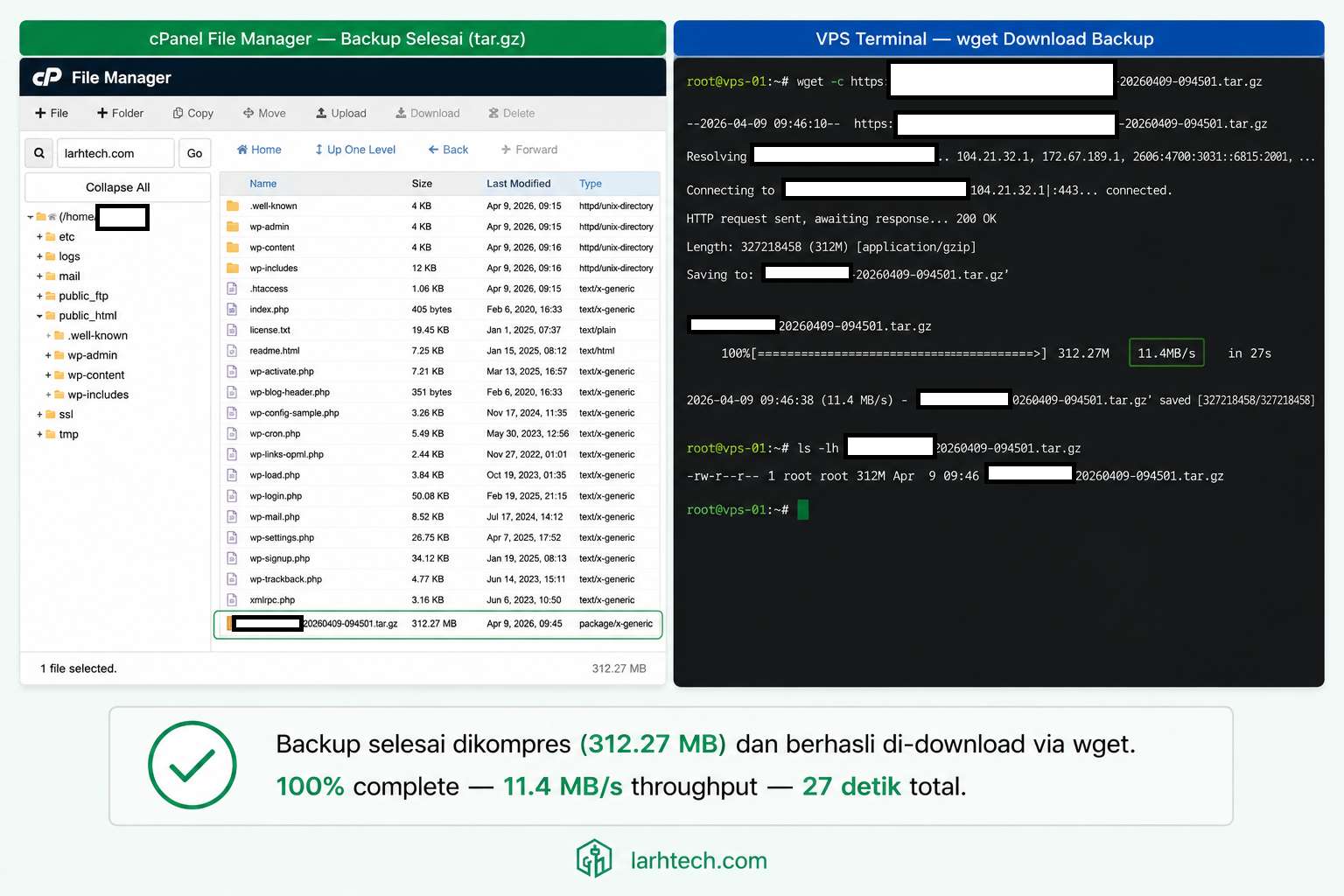Viewport: 1344px width, 896px height.
Task: Click the license.txt file icon
Action: tap(232, 330)
